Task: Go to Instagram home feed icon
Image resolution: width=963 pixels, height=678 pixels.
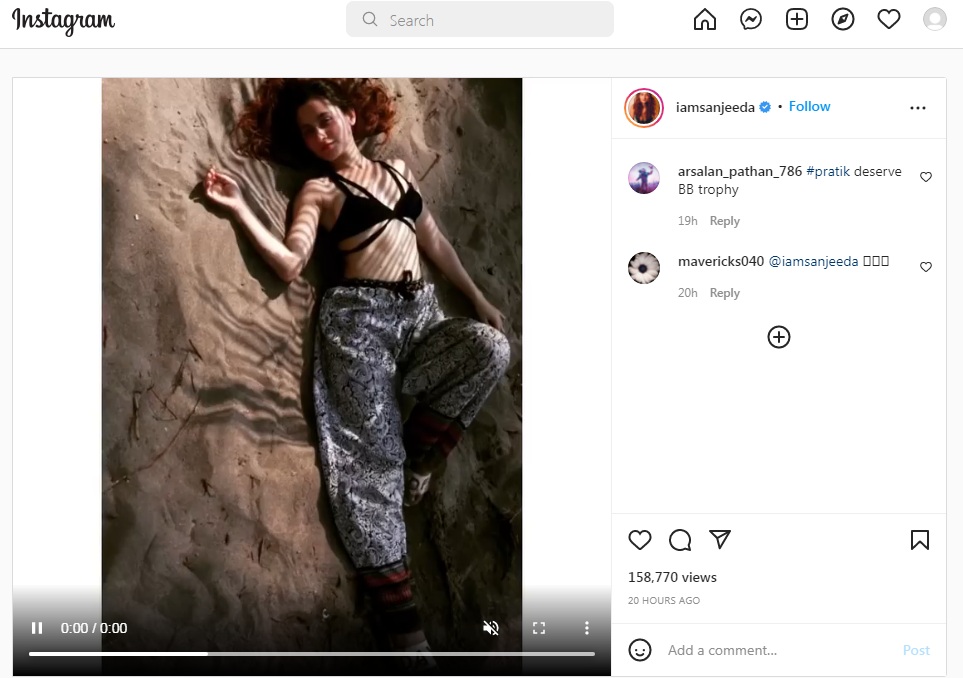Action: coord(705,20)
